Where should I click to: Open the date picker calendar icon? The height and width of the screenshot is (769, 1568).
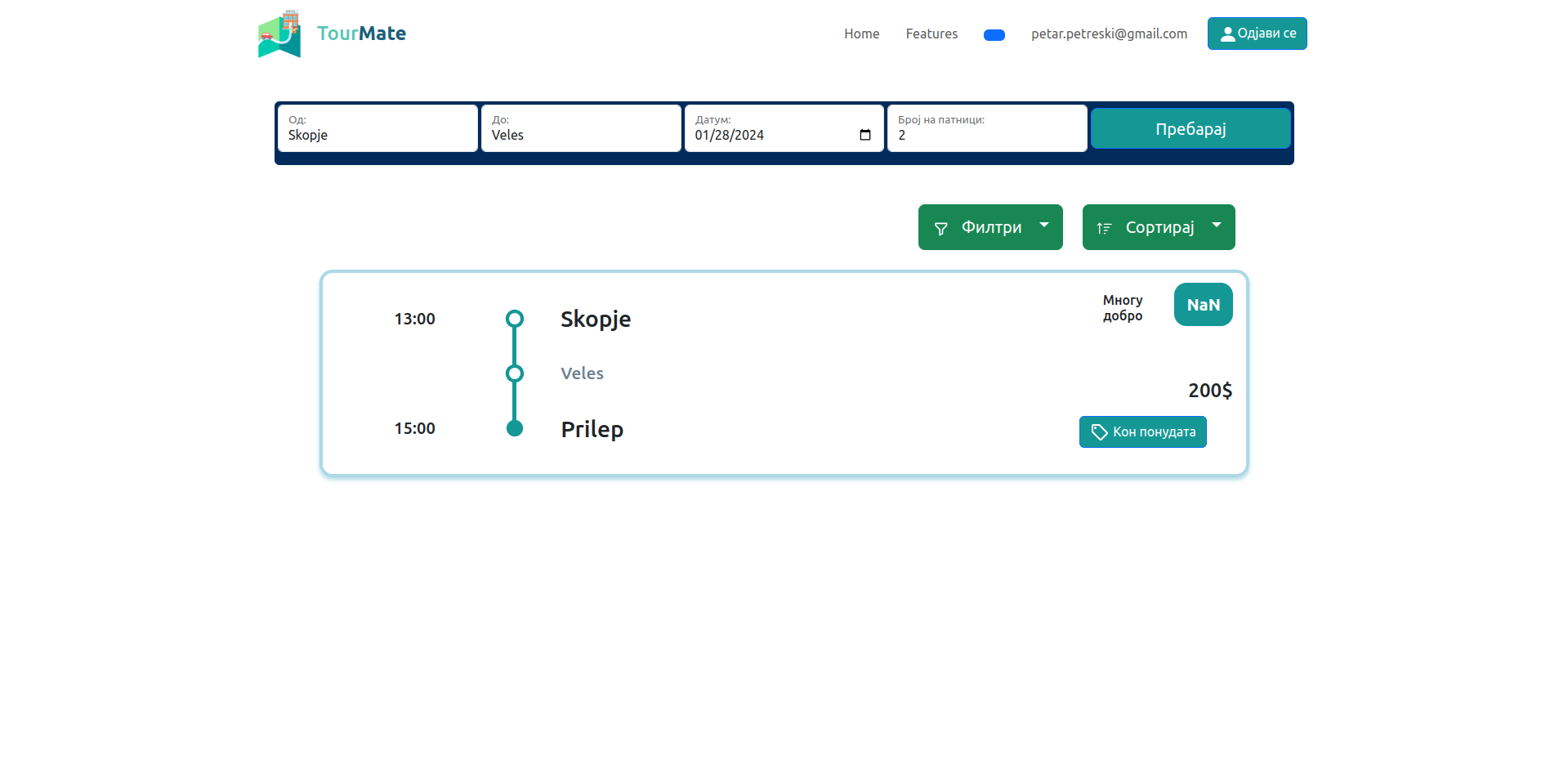coord(865,135)
